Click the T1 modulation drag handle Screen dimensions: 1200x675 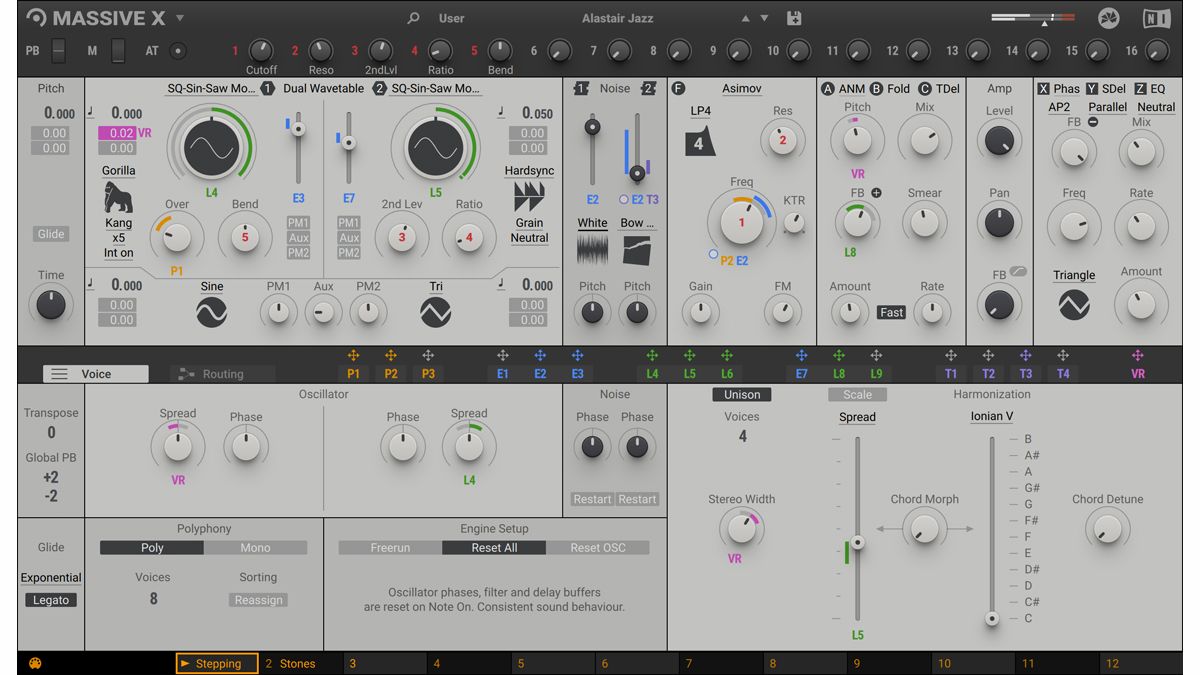(951, 356)
